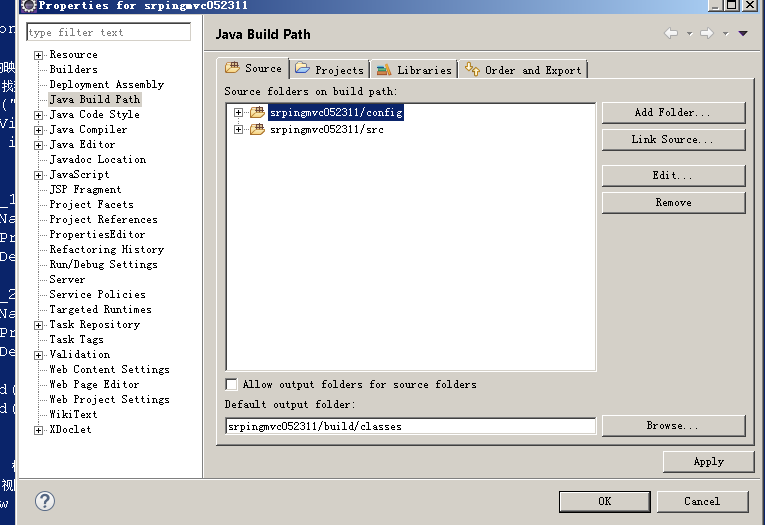
Task: Expand the Validation node
Action: click(39, 355)
